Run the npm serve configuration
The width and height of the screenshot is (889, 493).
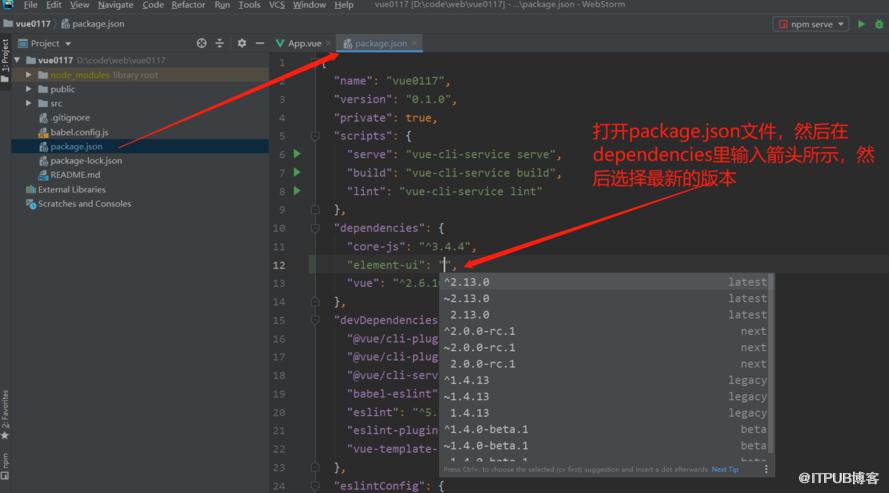[x=861, y=24]
